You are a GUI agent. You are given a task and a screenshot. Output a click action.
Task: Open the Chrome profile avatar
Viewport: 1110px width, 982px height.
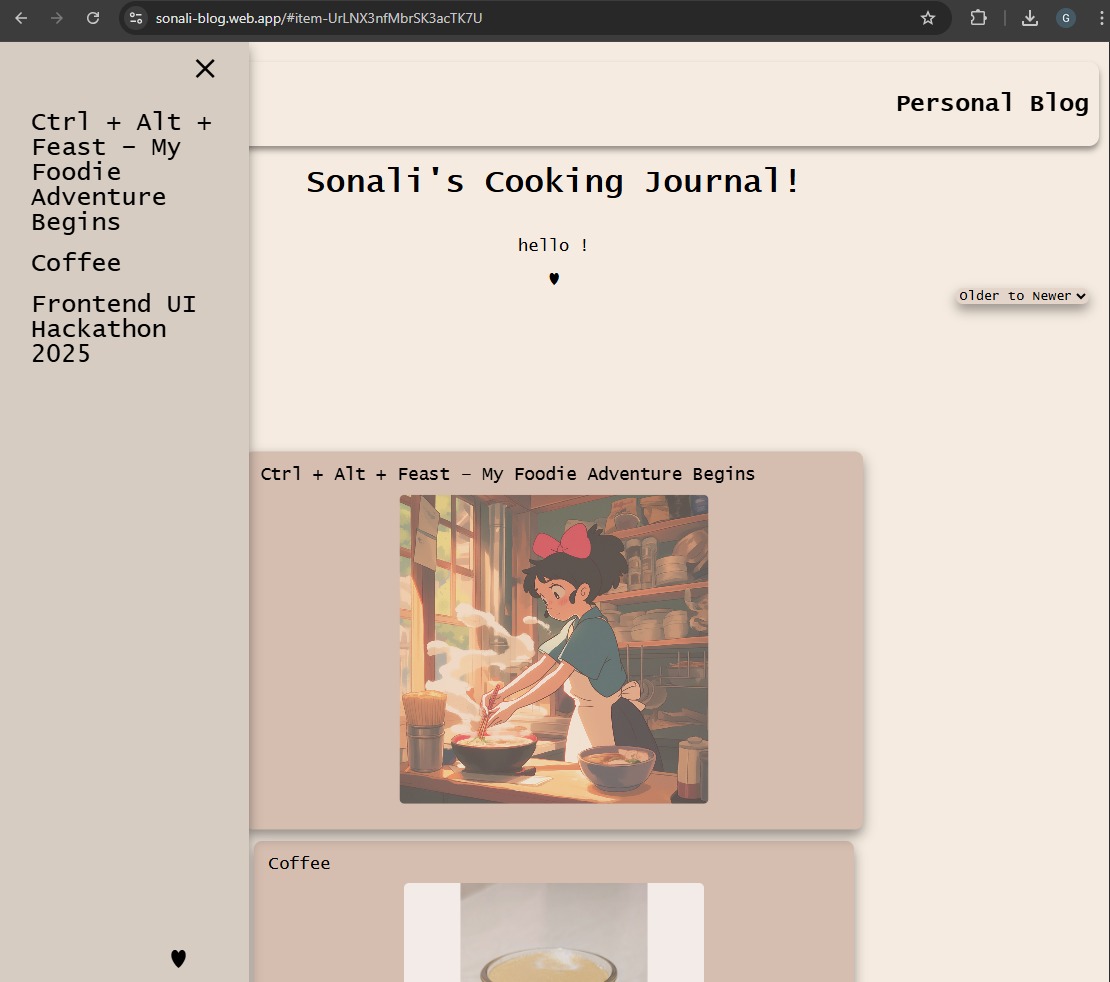[x=1065, y=18]
